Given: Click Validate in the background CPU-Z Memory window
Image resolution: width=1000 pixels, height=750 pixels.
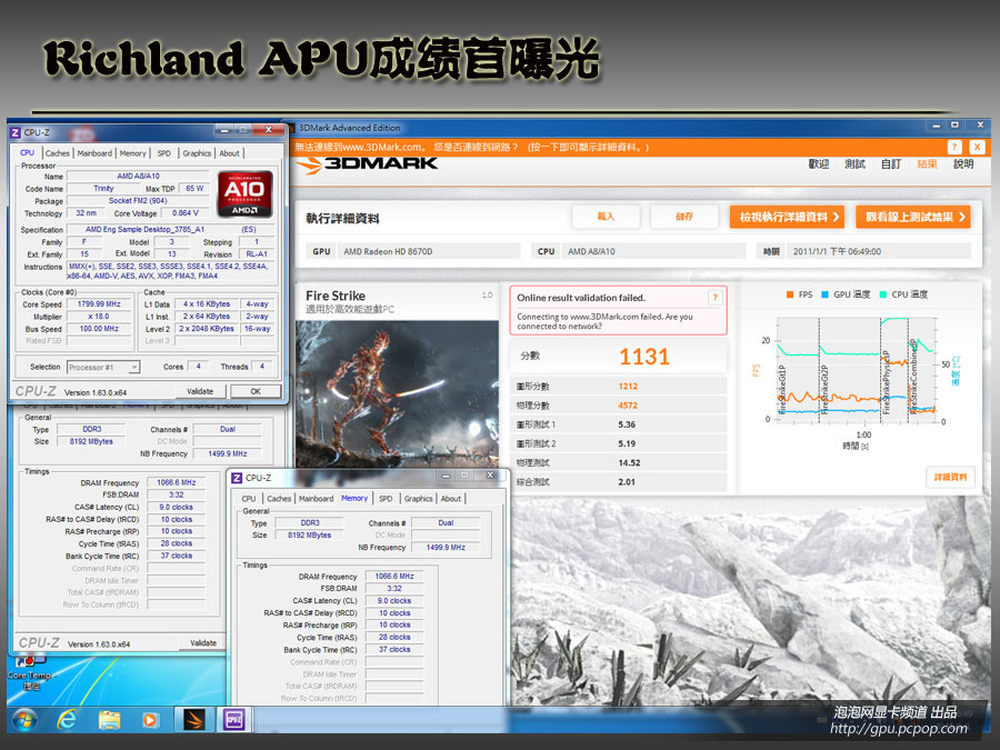Looking at the screenshot, I should click(203, 643).
